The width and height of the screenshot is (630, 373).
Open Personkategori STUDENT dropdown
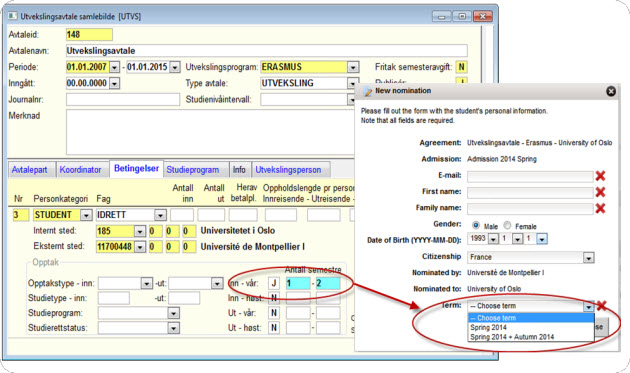coord(86,215)
